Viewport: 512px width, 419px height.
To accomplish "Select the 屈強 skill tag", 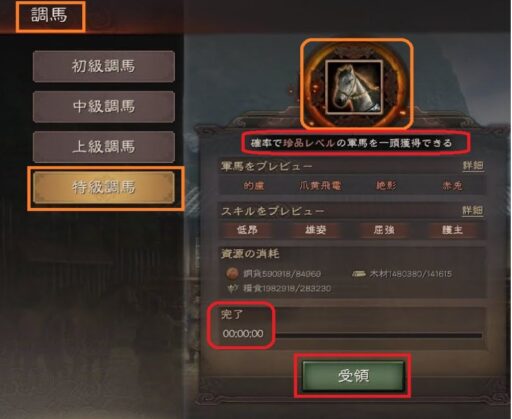I will point(384,230).
